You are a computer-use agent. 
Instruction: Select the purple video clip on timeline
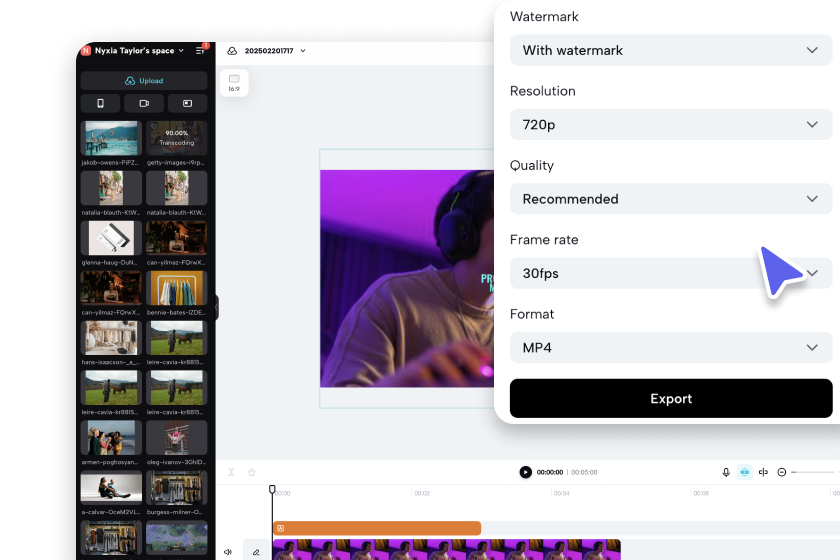(x=447, y=550)
